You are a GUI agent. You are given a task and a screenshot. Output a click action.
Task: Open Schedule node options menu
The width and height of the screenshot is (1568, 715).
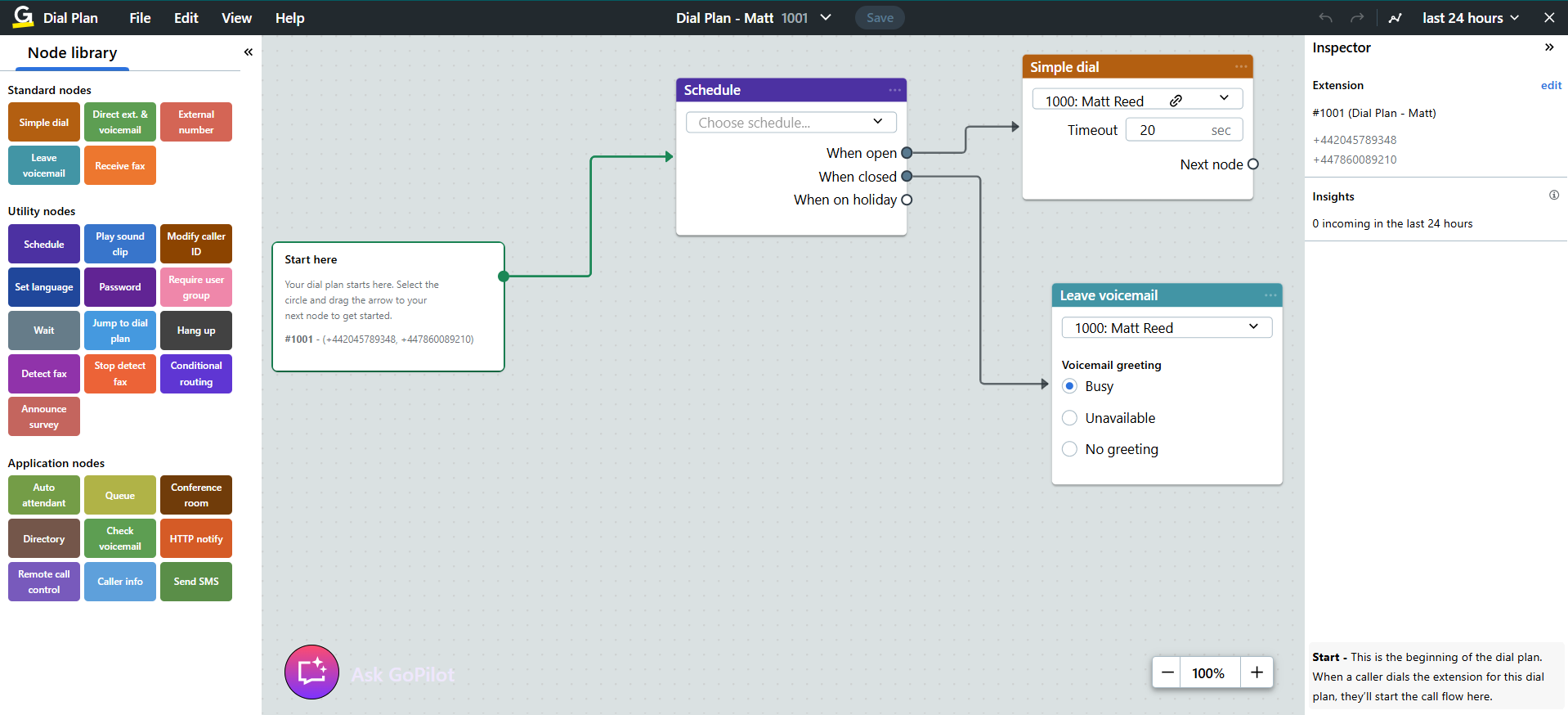(x=894, y=90)
